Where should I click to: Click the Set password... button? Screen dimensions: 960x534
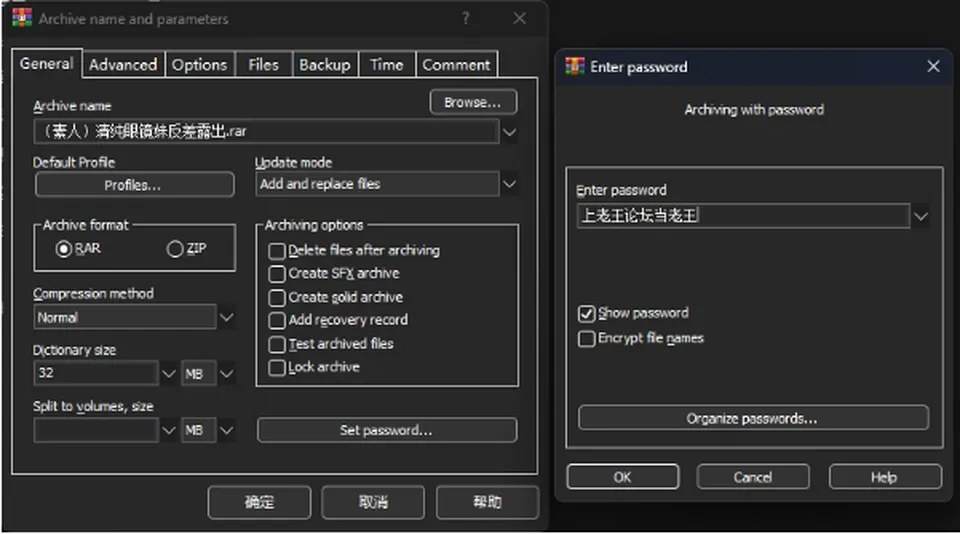(x=387, y=430)
